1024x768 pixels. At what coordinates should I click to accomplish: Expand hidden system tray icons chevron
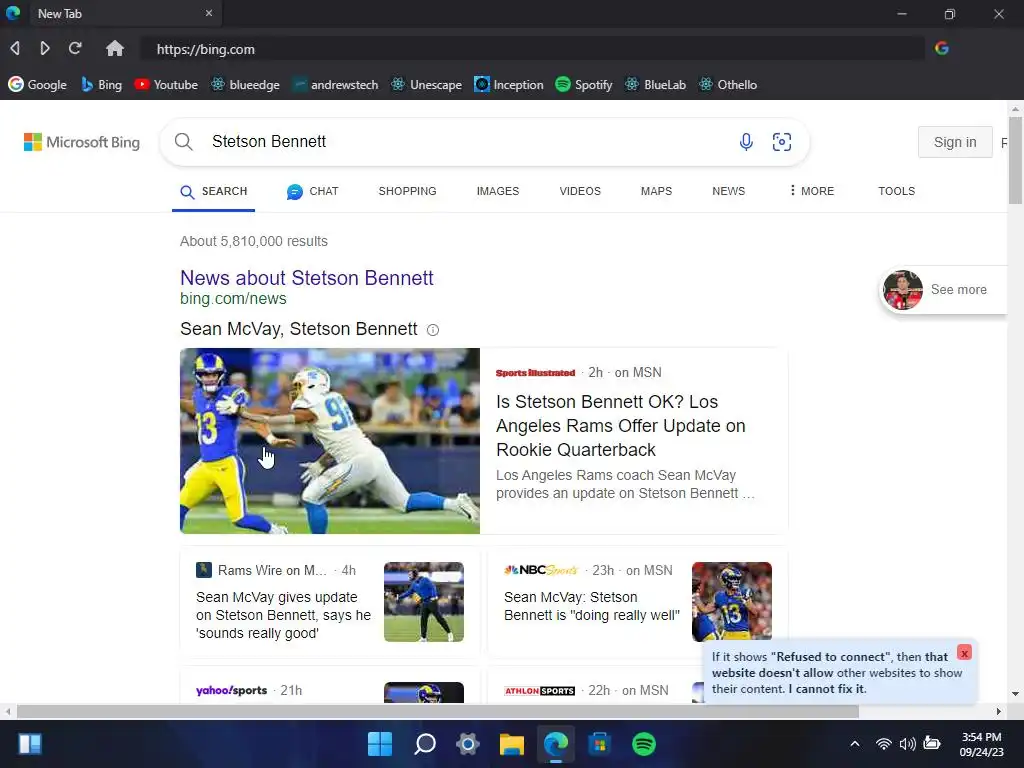pyautogui.click(x=854, y=744)
